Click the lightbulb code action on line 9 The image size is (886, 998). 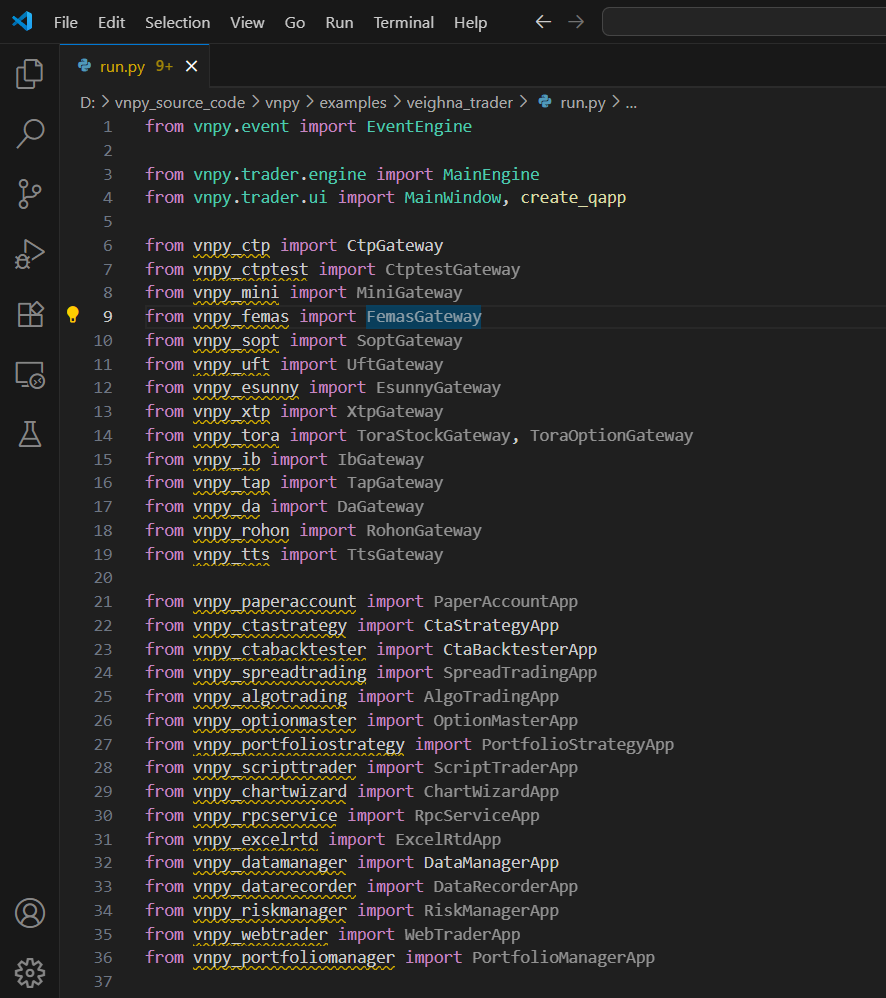73,314
